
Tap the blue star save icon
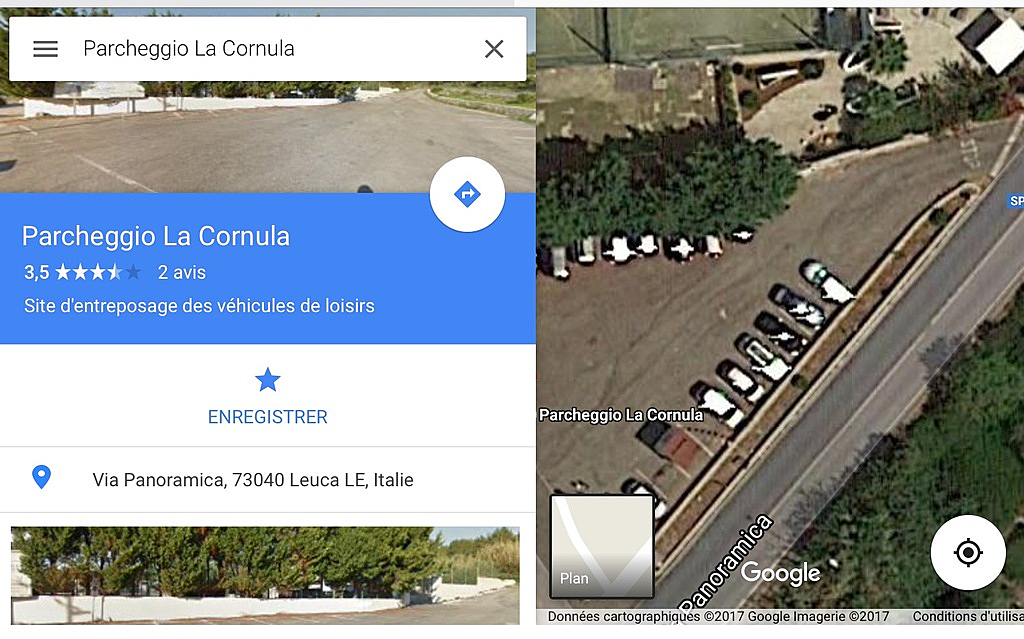268,380
